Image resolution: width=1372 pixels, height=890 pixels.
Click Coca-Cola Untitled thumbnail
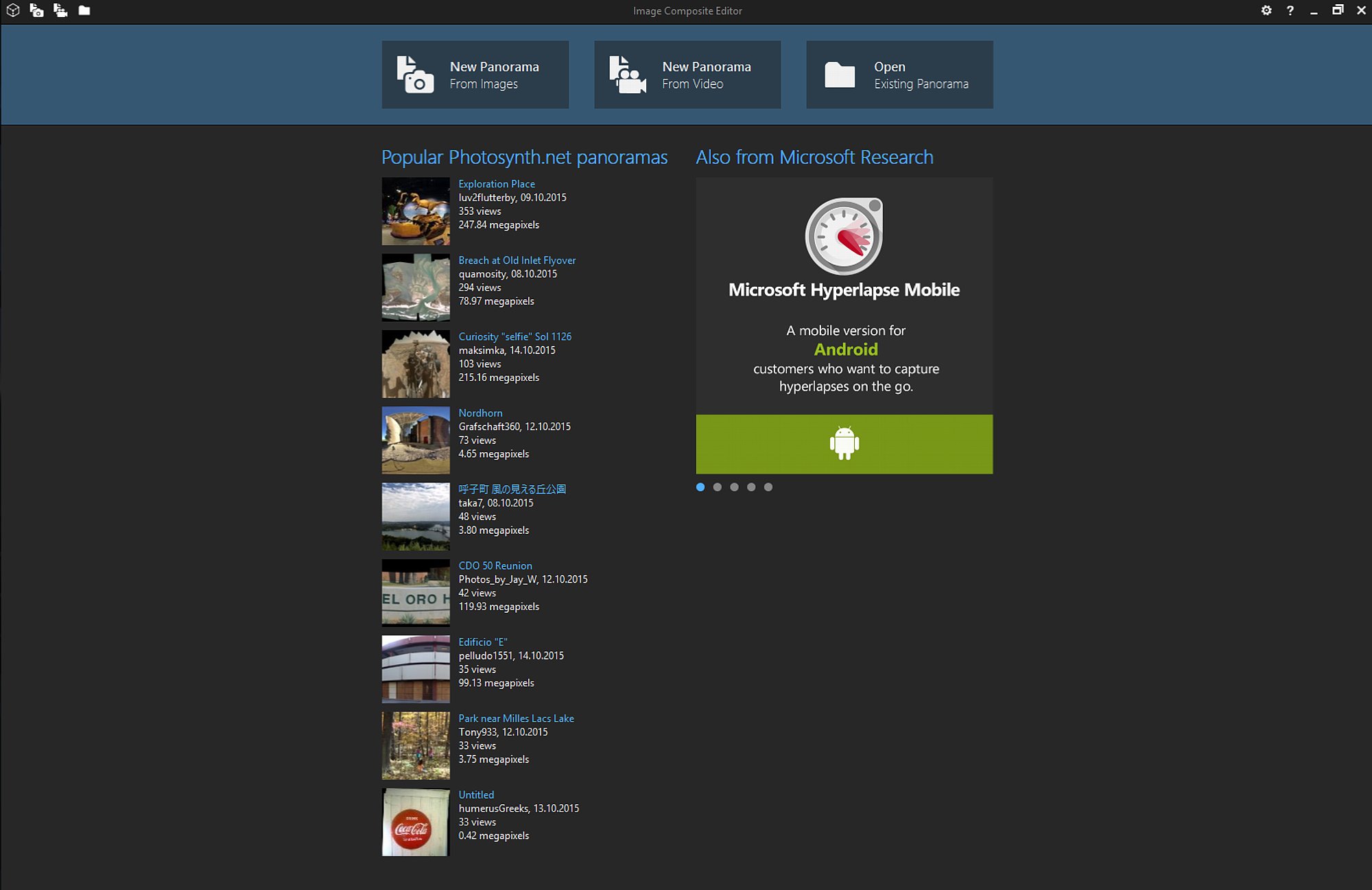coord(416,822)
